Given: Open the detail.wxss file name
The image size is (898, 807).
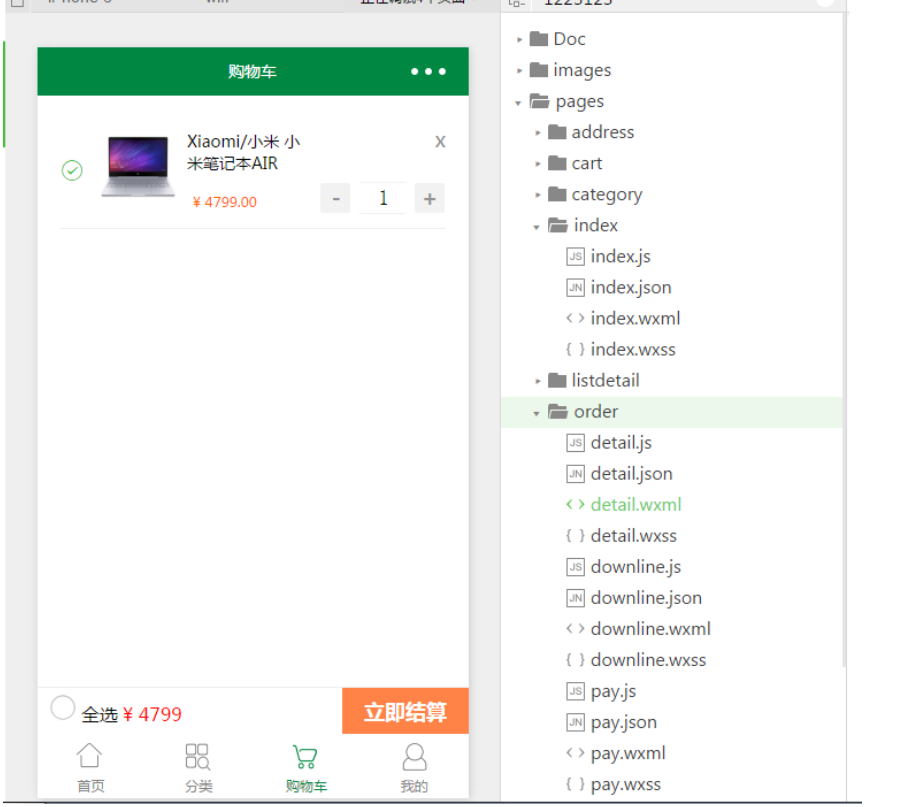Looking at the screenshot, I should click(633, 535).
